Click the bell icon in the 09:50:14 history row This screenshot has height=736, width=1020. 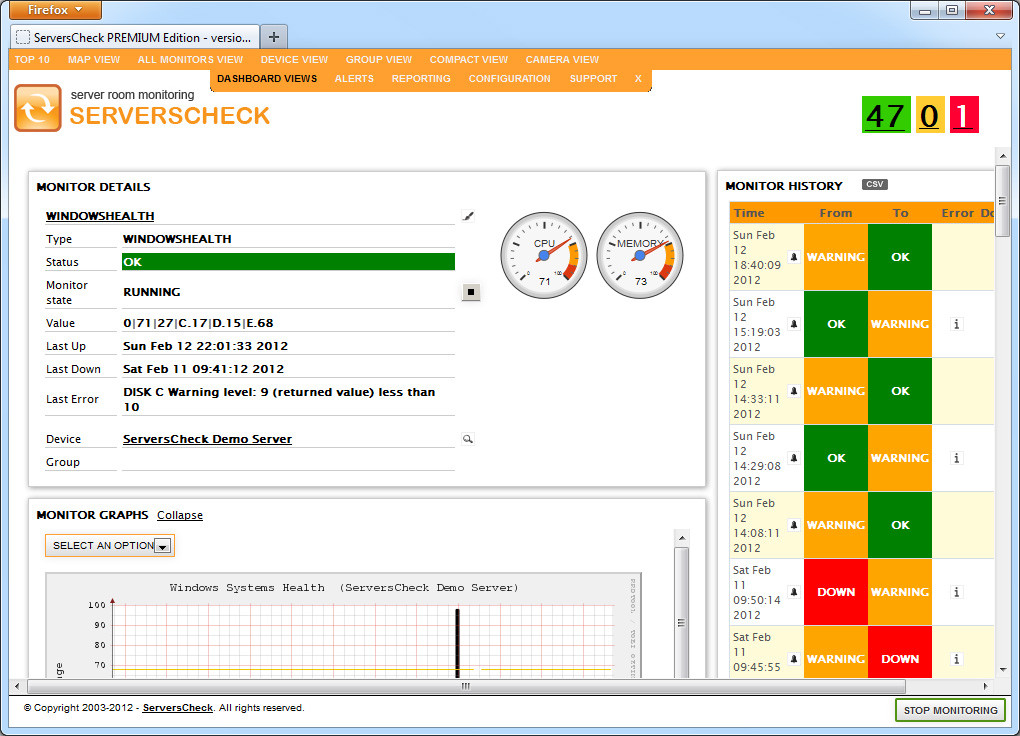pyautogui.click(x=794, y=592)
